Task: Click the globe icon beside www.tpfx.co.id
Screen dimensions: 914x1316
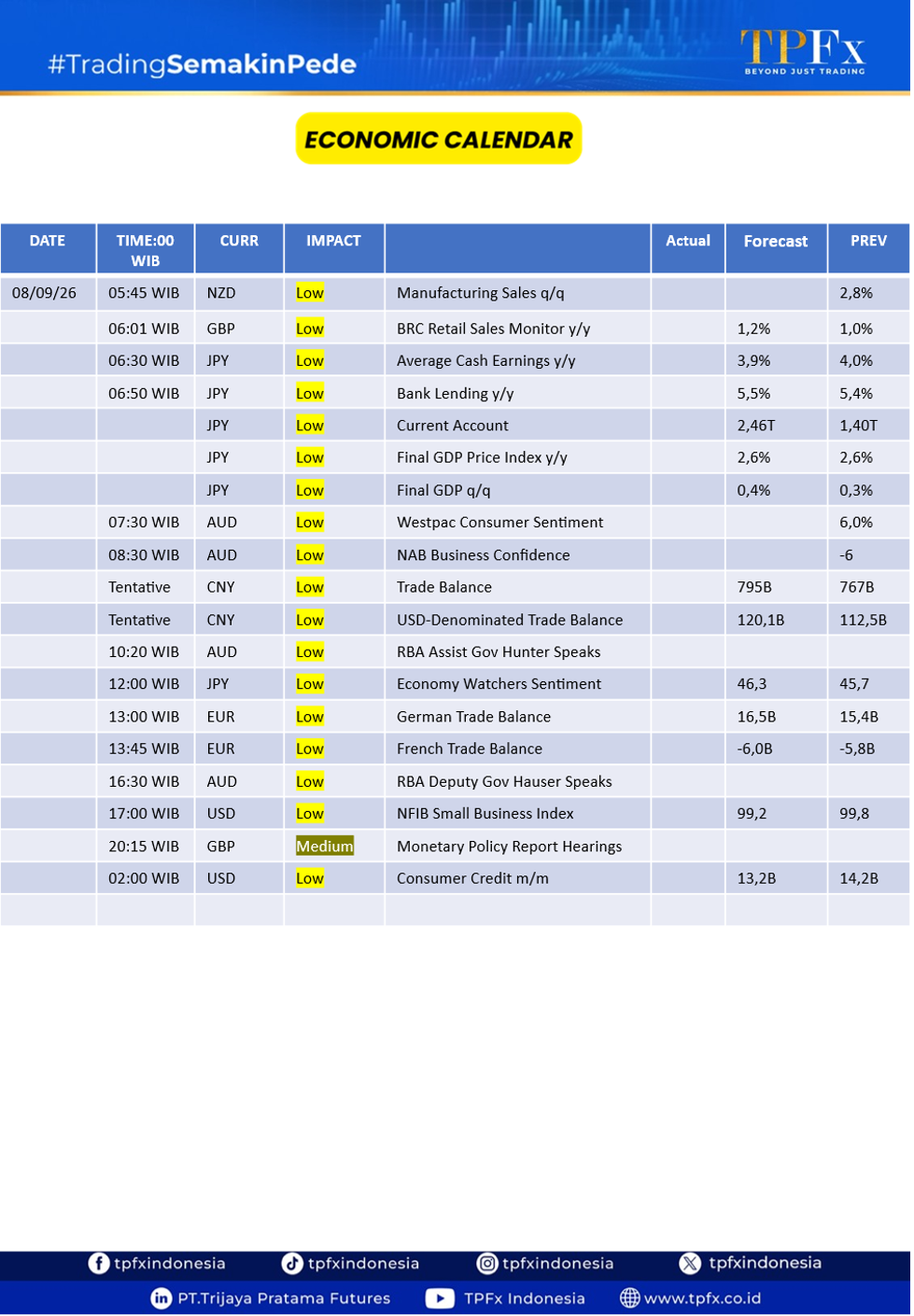Action: point(630,1298)
